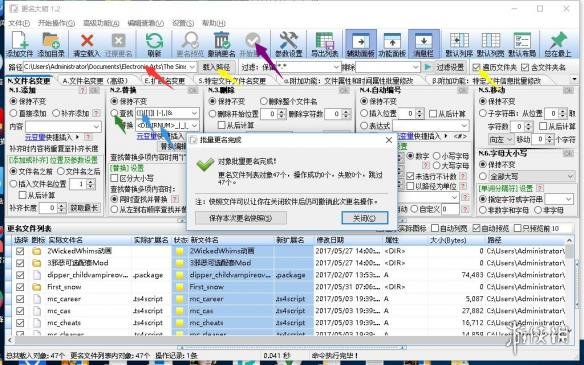This screenshot has width=584, height=365.
Task: Click the folder icon of First_snow row
Action: coord(36,287)
